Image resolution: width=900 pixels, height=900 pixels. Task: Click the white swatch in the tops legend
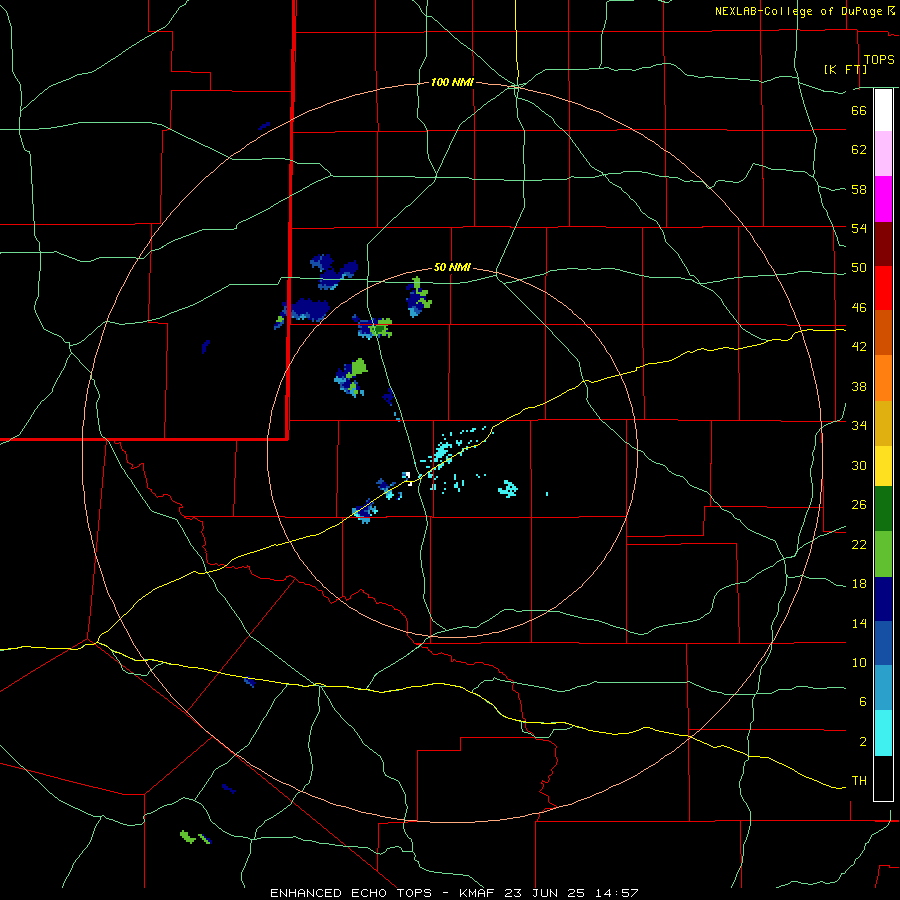[x=883, y=110]
